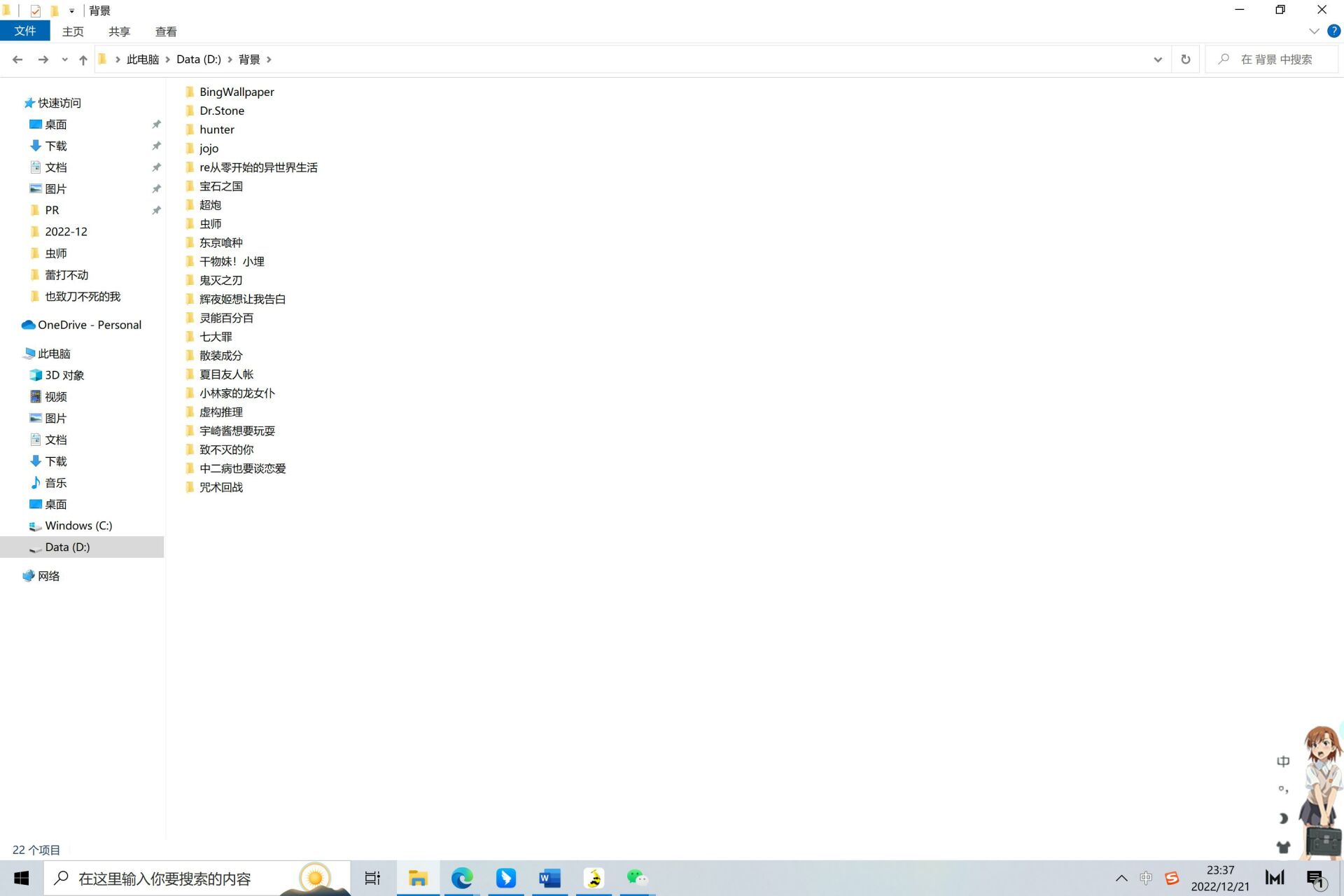Go up one folder level

[x=83, y=59]
